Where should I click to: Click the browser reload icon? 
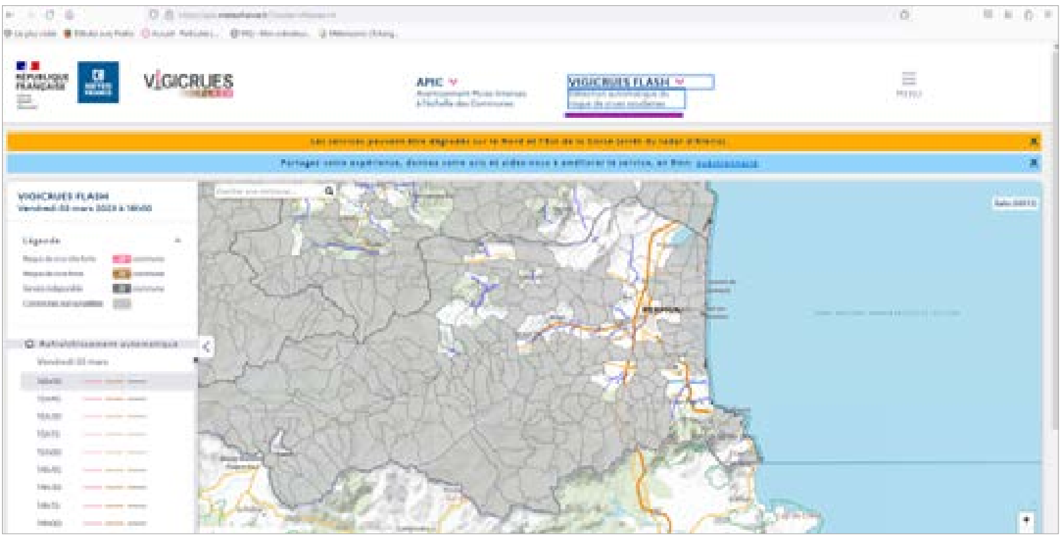(49, 15)
